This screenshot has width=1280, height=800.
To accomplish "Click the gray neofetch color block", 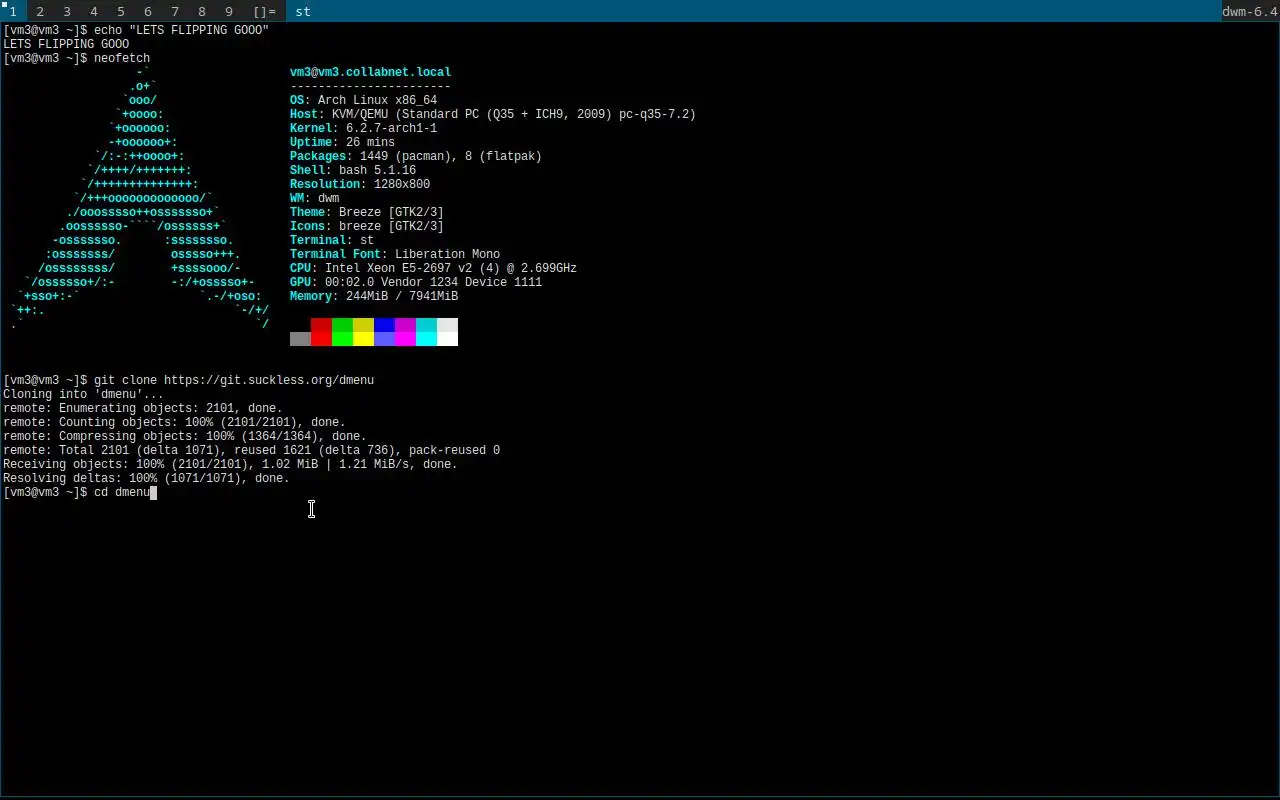I will coord(300,339).
